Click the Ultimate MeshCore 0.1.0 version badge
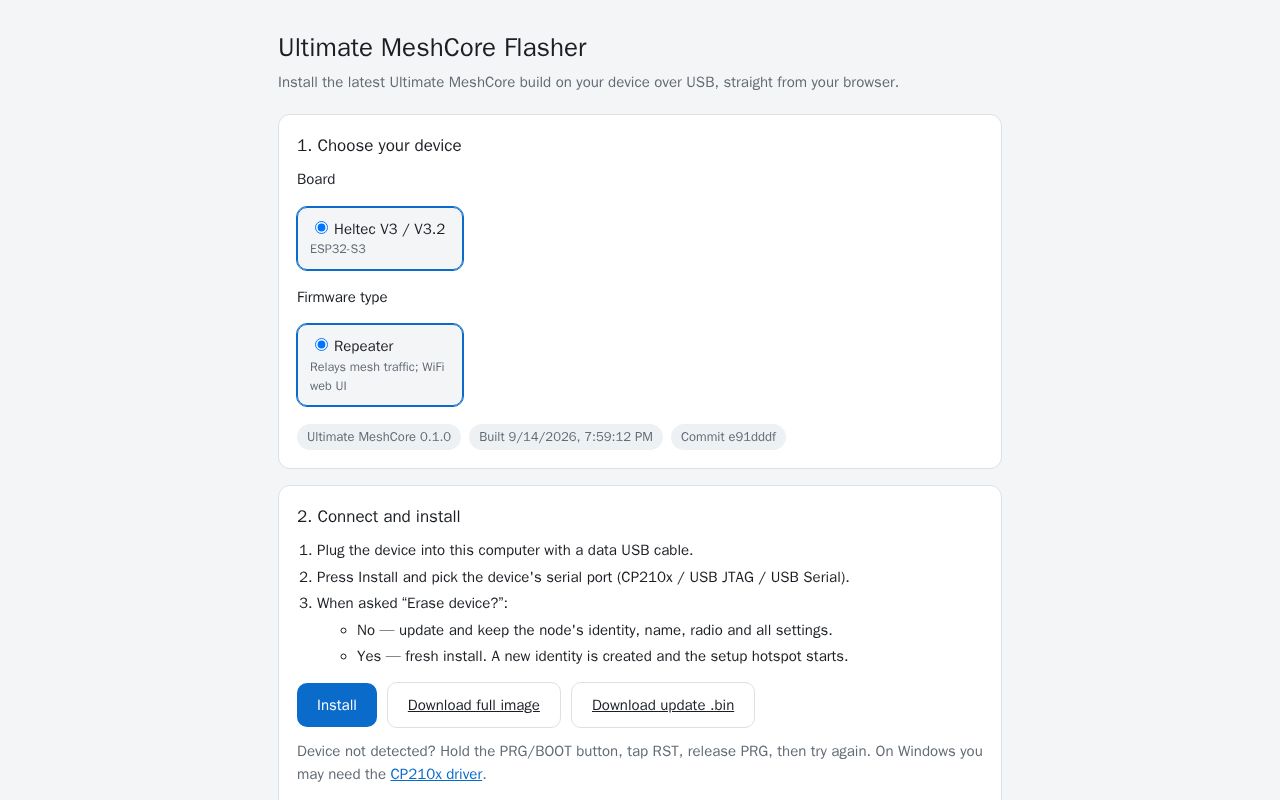1280x800 pixels. pyautogui.click(x=379, y=437)
